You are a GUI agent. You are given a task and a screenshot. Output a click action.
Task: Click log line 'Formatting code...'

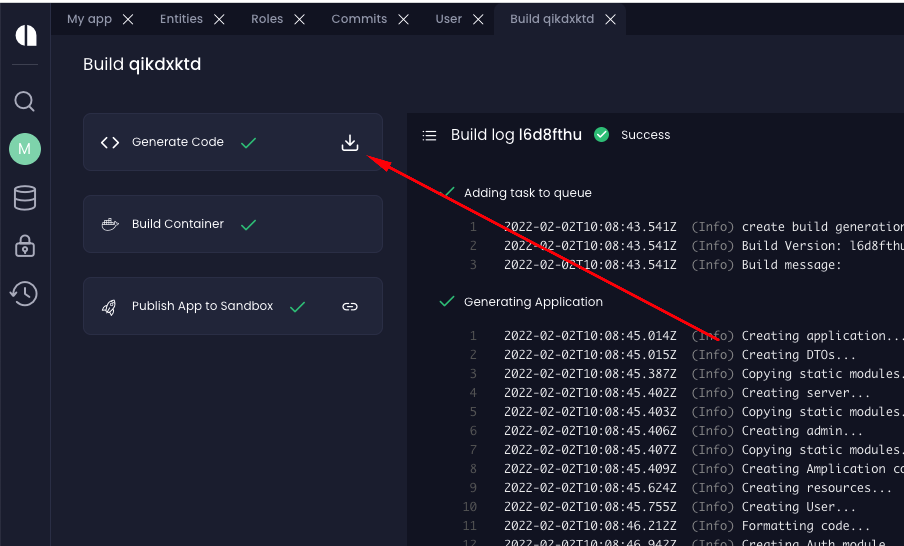[x=805, y=526]
